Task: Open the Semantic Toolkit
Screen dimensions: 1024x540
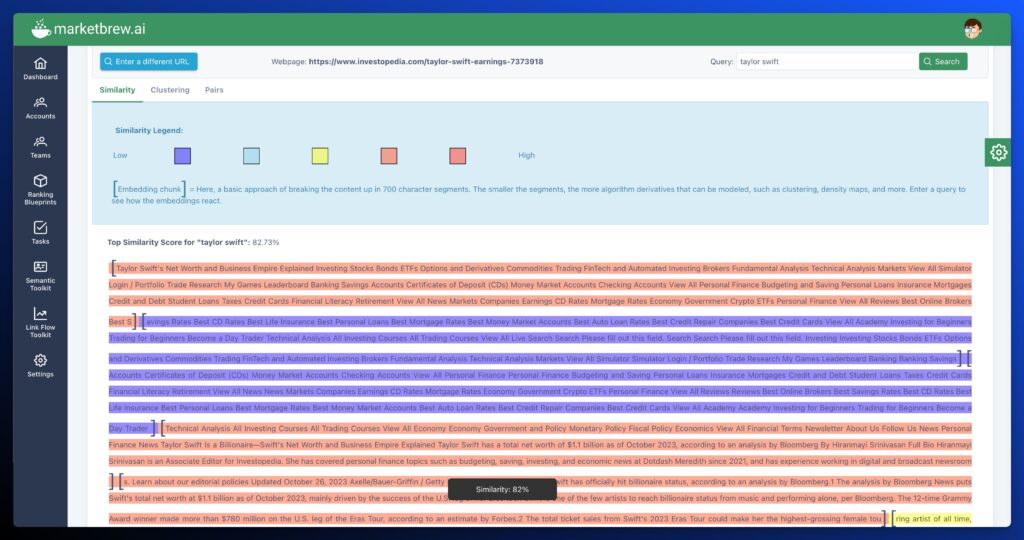Action: point(40,275)
